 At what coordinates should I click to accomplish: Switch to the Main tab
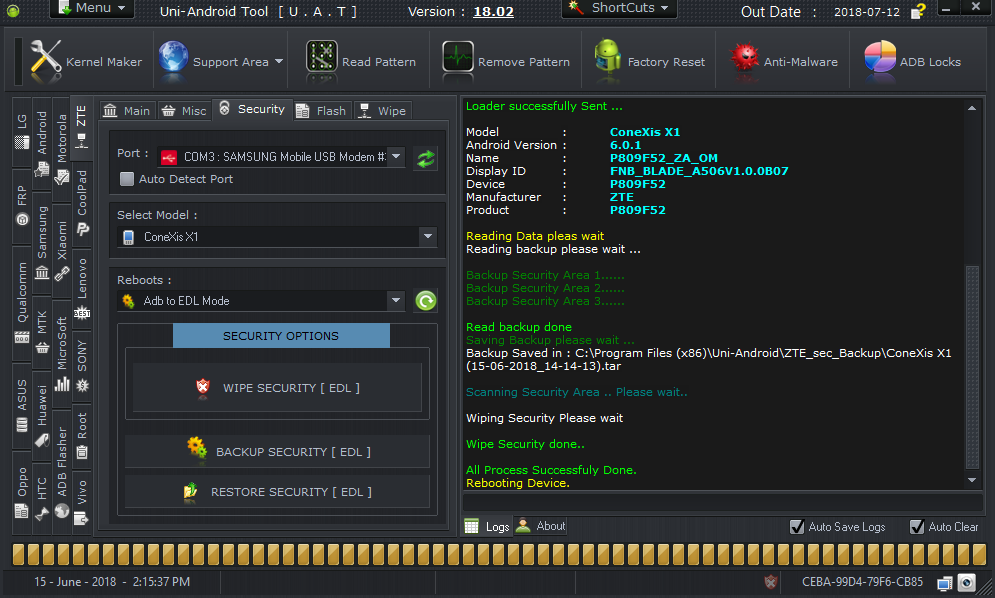[127, 110]
